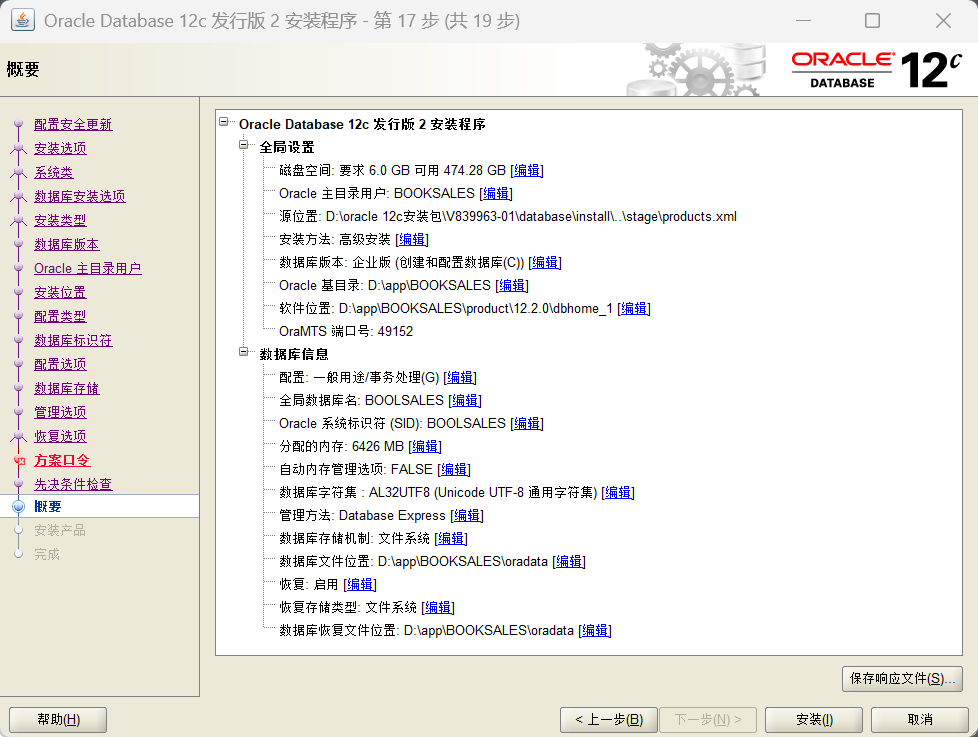Edit the 磁盘空间 setting

coord(527,170)
